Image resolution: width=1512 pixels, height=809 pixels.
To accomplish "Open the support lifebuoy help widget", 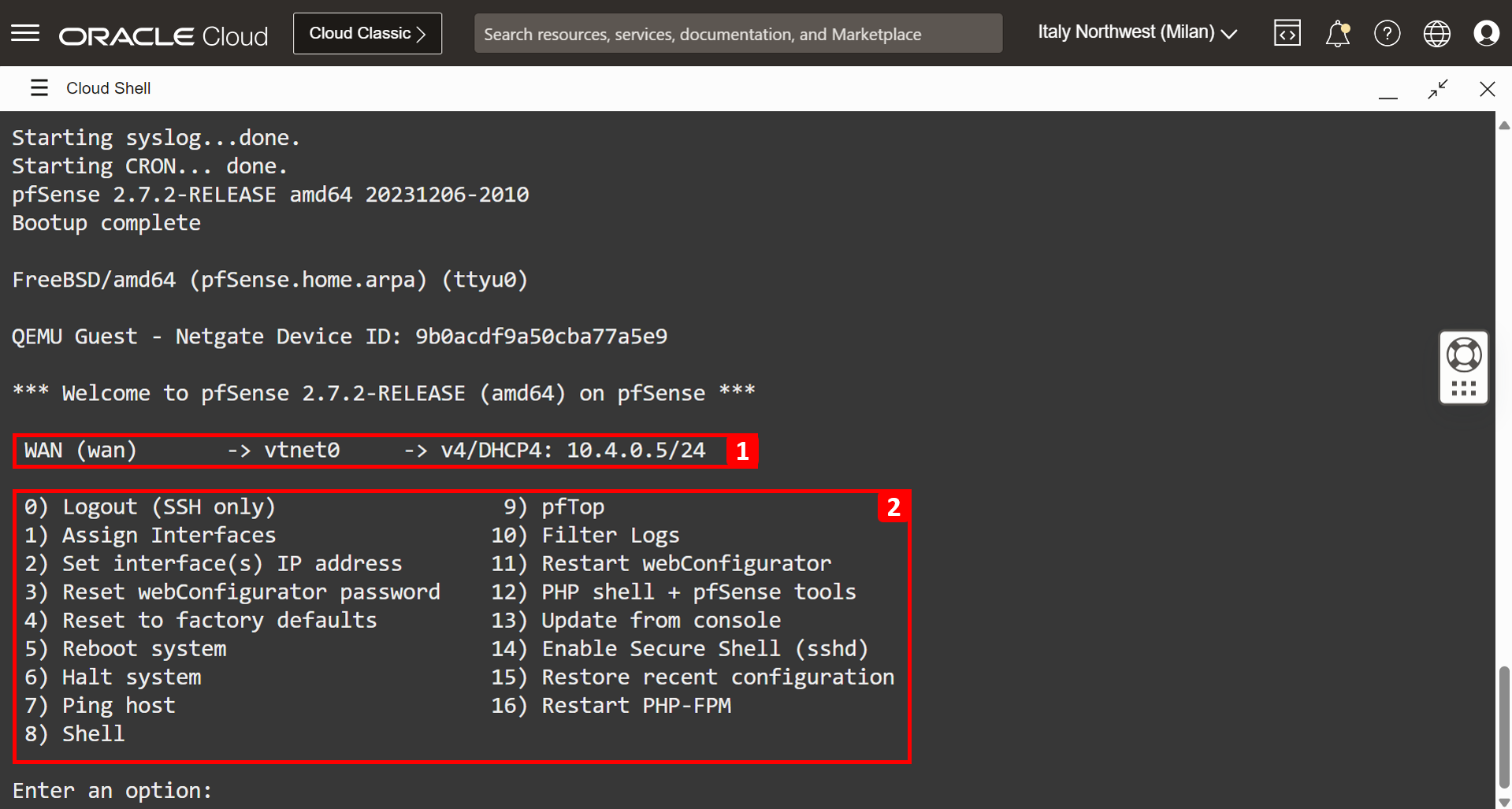I will tap(1464, 355).
